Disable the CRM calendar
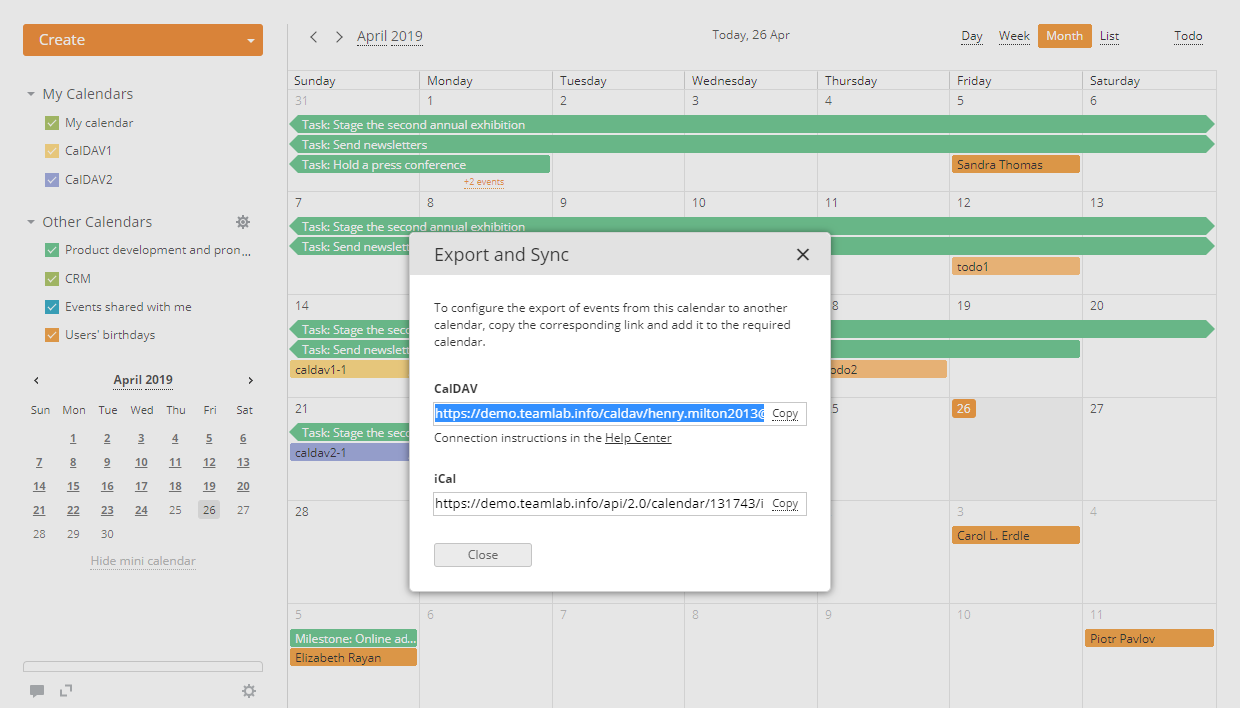This screenshot has width=1240, height=708. [53, 278]
